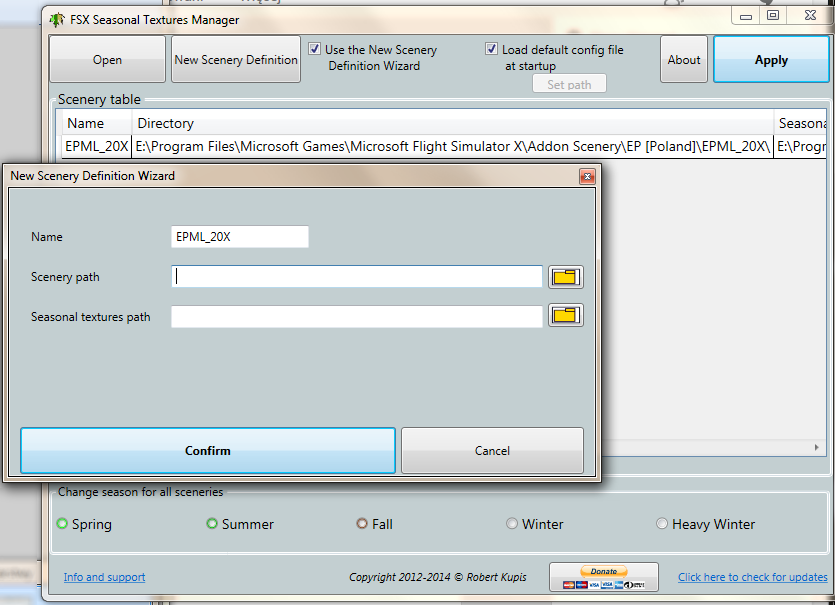Open the About dialog
The height and width of the screenshot is (605, 835).
pyautogui.click(x=684, y=59)
